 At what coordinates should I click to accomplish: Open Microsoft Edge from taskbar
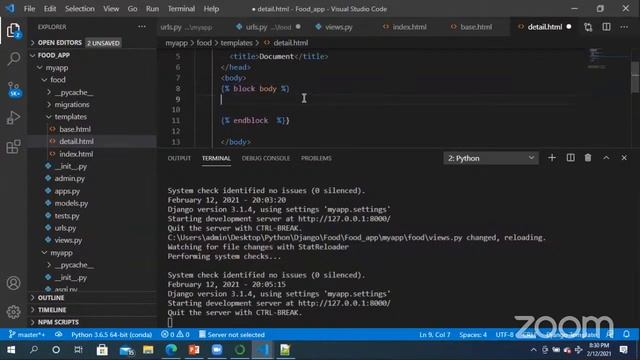(x=171, y=350)
